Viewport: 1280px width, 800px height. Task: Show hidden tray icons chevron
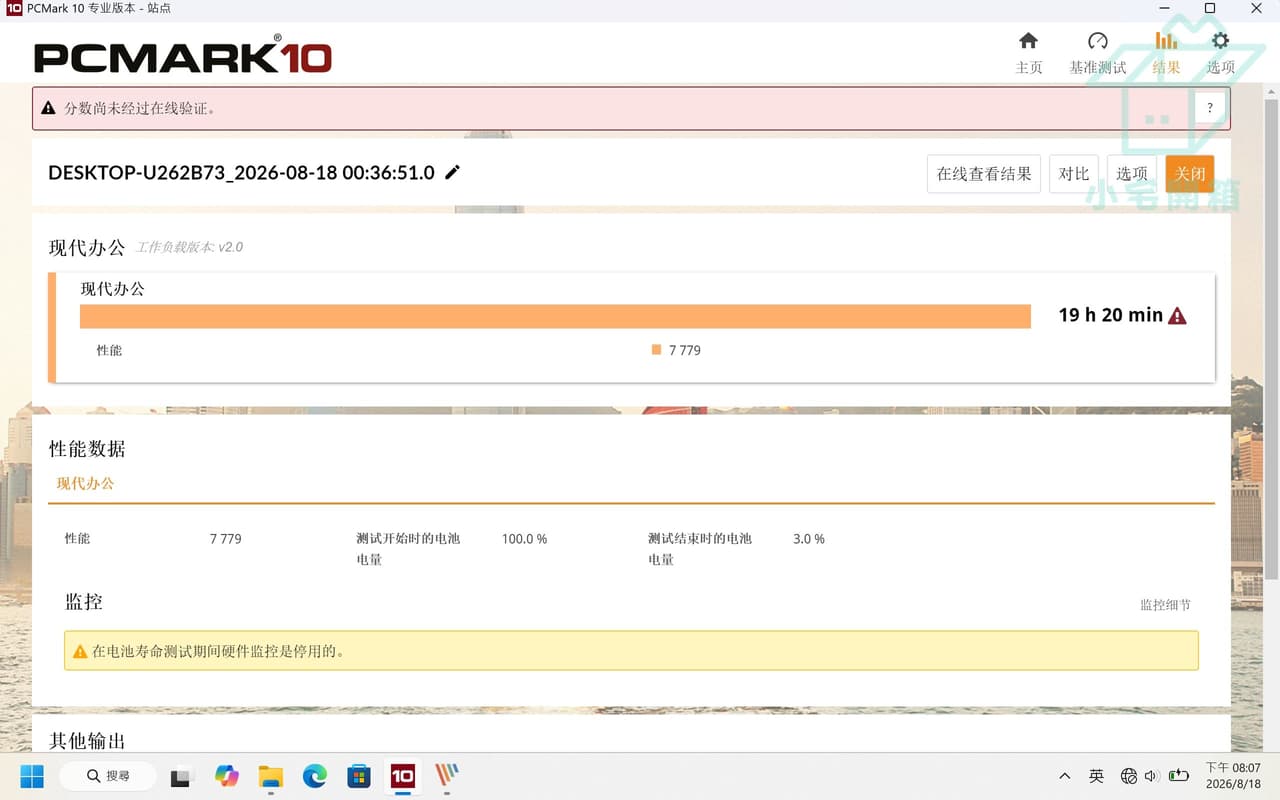click(x=1065, y=776)
